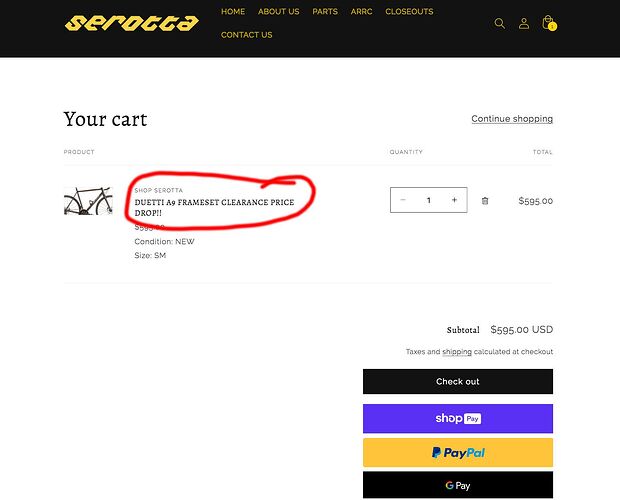The image size is (620, 500).
Task: Go to the Home menu item
Action: pos(233,12)
